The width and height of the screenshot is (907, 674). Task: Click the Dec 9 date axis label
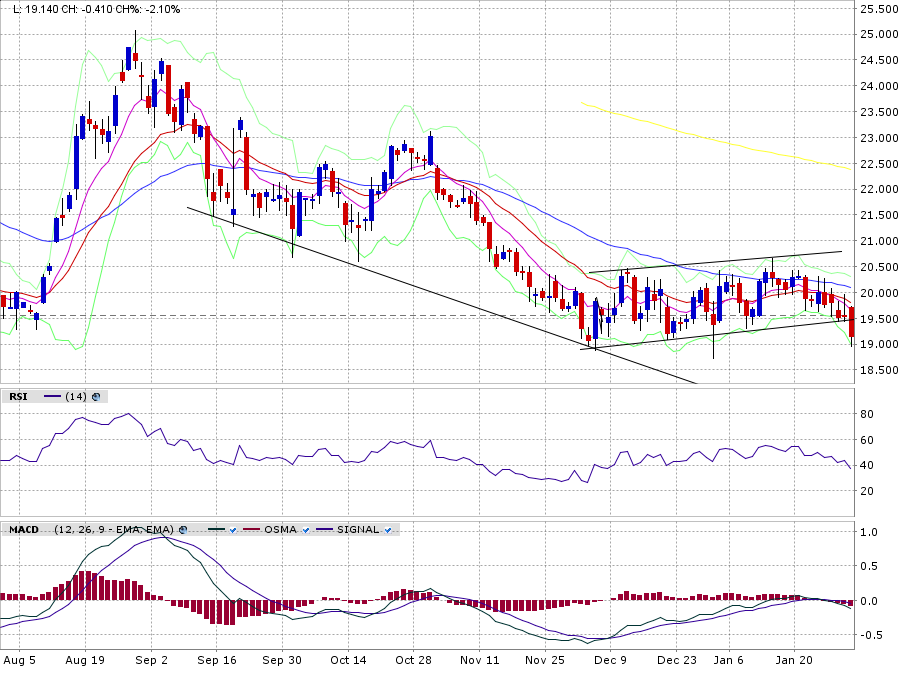pyautogui.click(x=610, y=660)
